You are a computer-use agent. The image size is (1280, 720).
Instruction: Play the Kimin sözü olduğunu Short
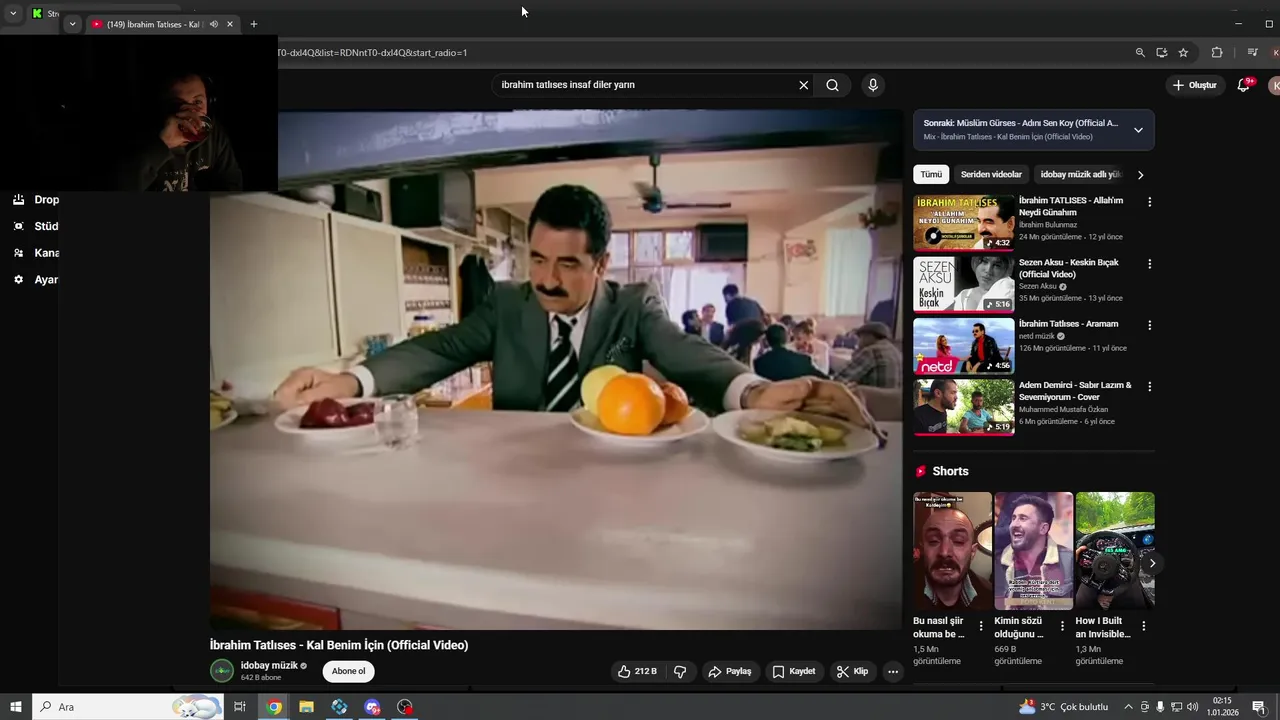click(1033, 550)
